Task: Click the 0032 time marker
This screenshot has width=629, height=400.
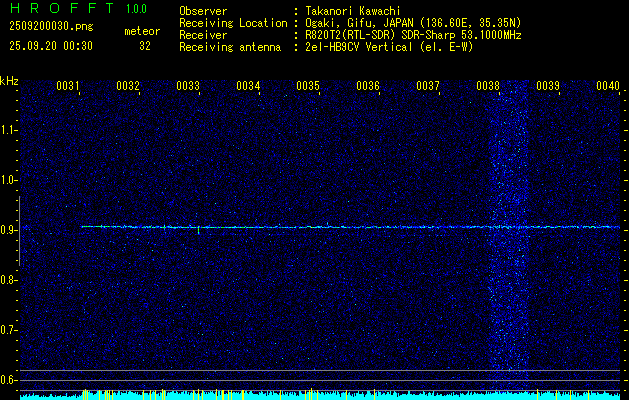Action: (x=128, y=86)
